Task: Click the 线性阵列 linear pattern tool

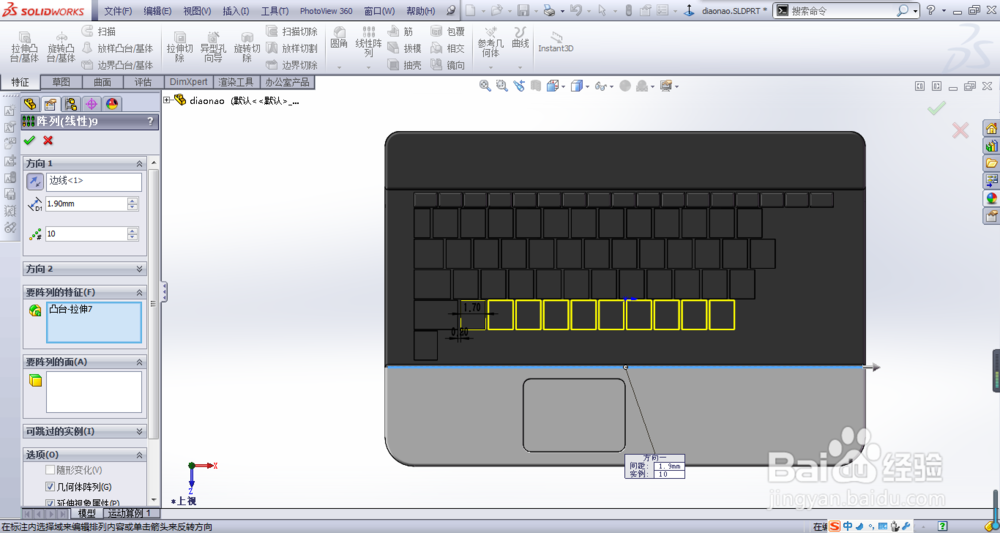Action: [369, 42]
